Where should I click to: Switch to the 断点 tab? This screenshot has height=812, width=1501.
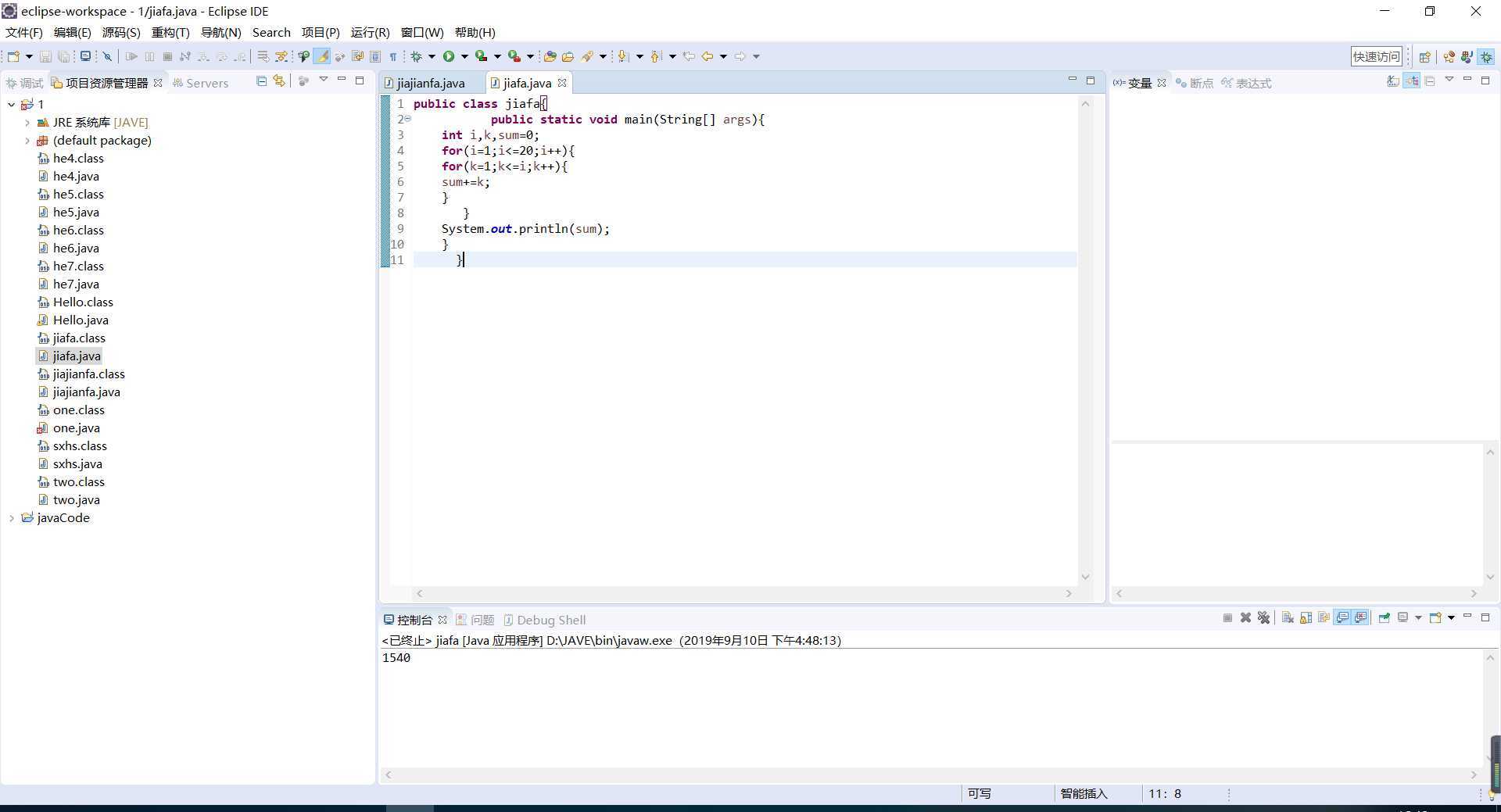[x=1195, y=83]
